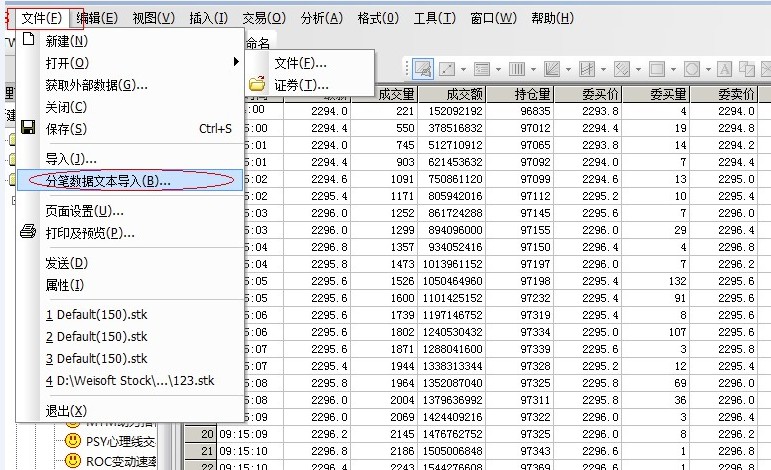Click the selection pointer tool in drawing toolbar
Image resolution: width=771 pixels, height=470 pixels.
pos(421,69)
